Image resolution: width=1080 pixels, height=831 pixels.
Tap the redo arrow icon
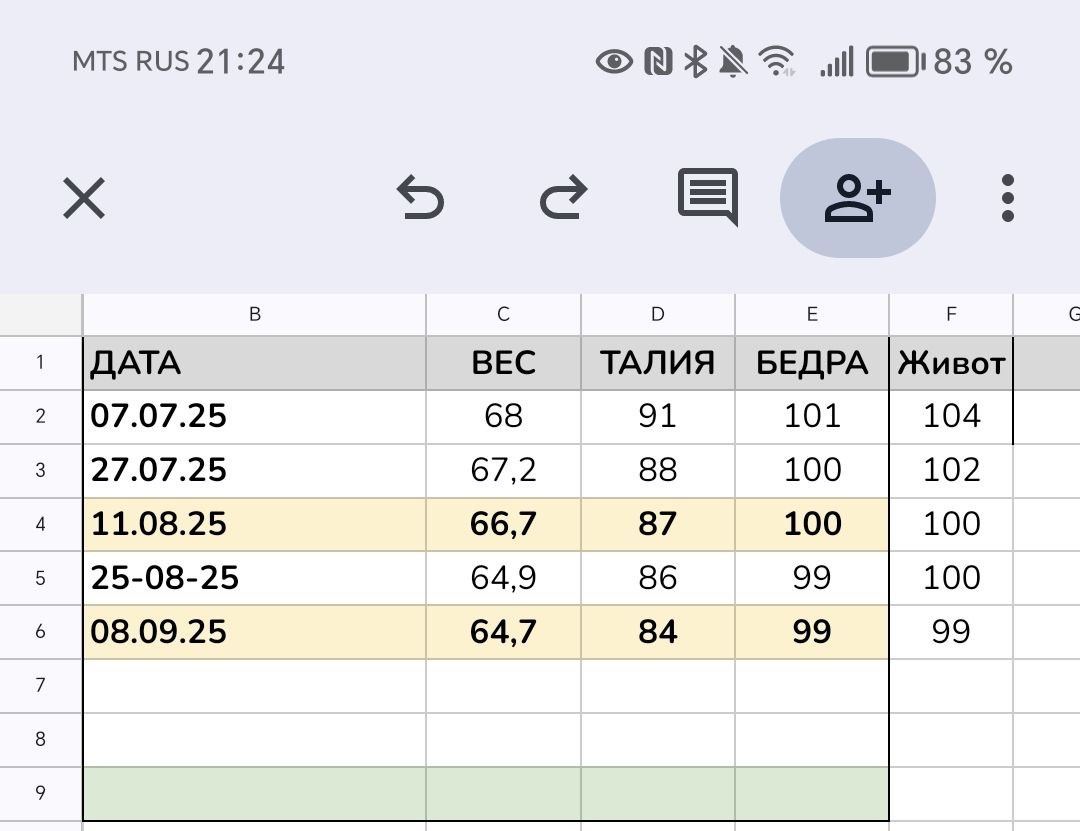tap(564, 197)
